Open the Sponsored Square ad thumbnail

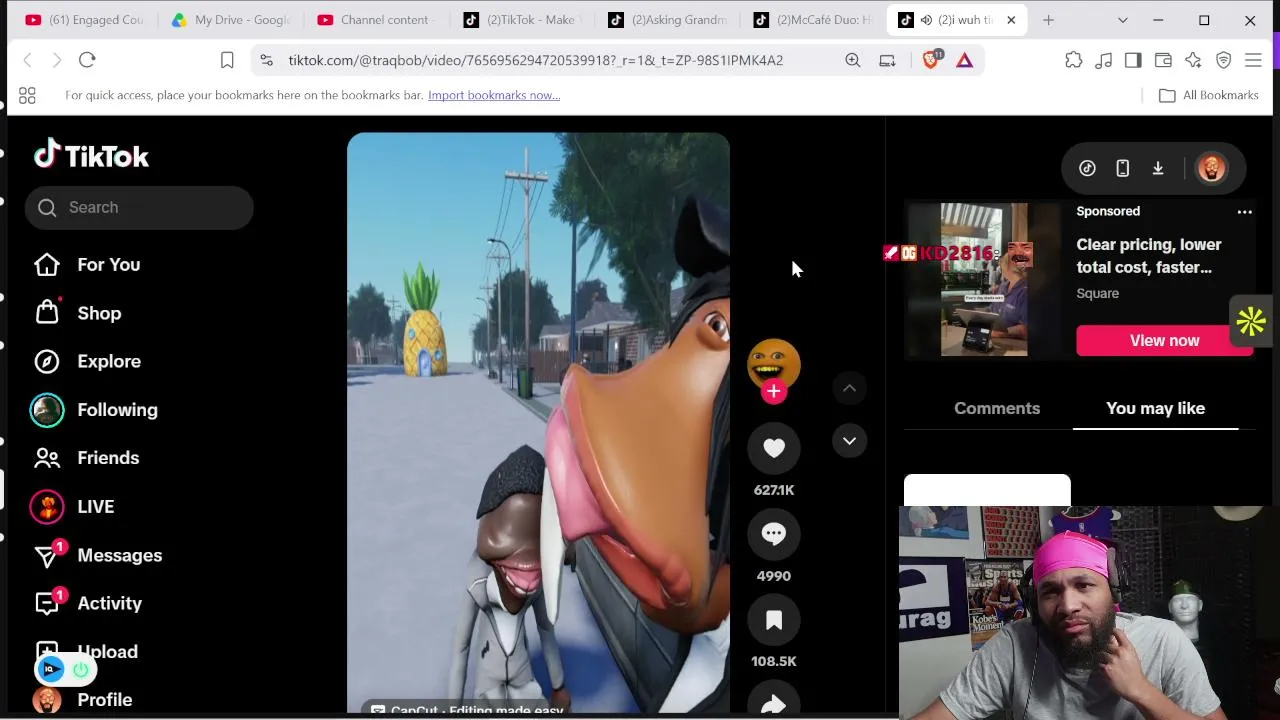pos(983,280)
